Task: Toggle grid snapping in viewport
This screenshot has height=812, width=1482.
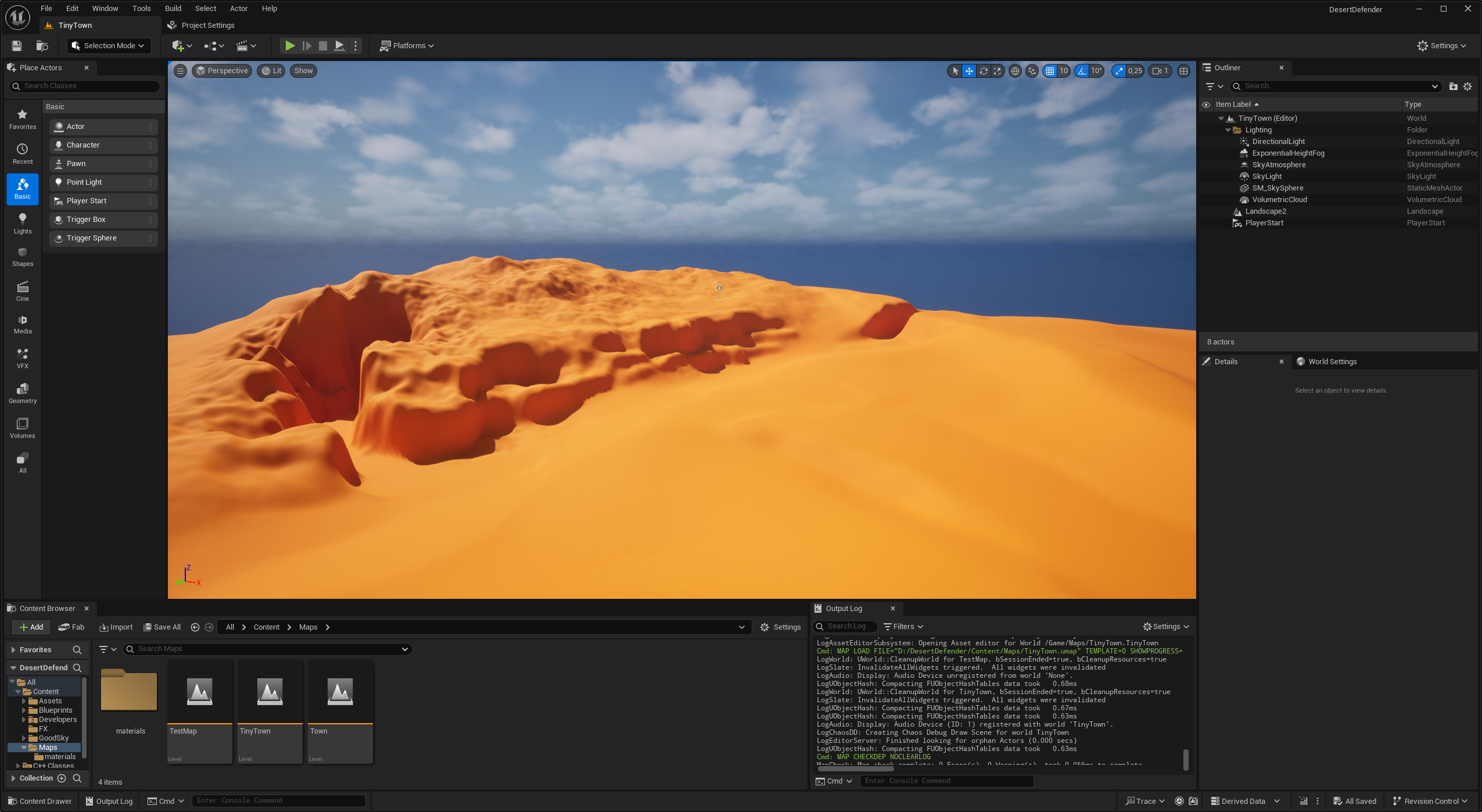Action: tap(1050, 71)
